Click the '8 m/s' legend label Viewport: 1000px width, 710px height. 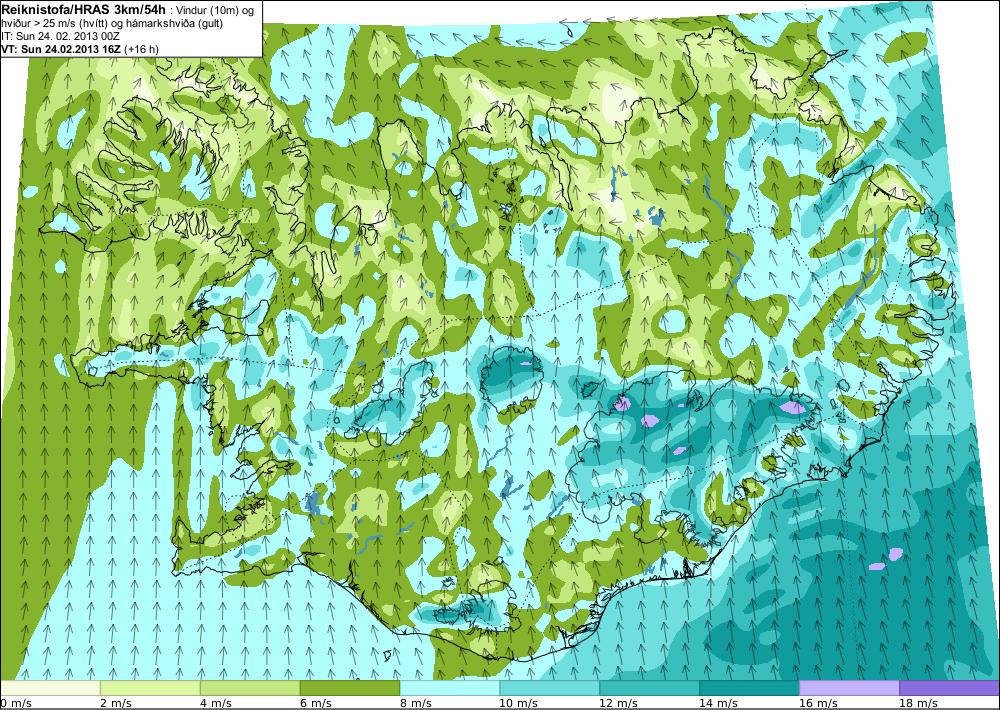pyautogui.click(x=416, y=703)
